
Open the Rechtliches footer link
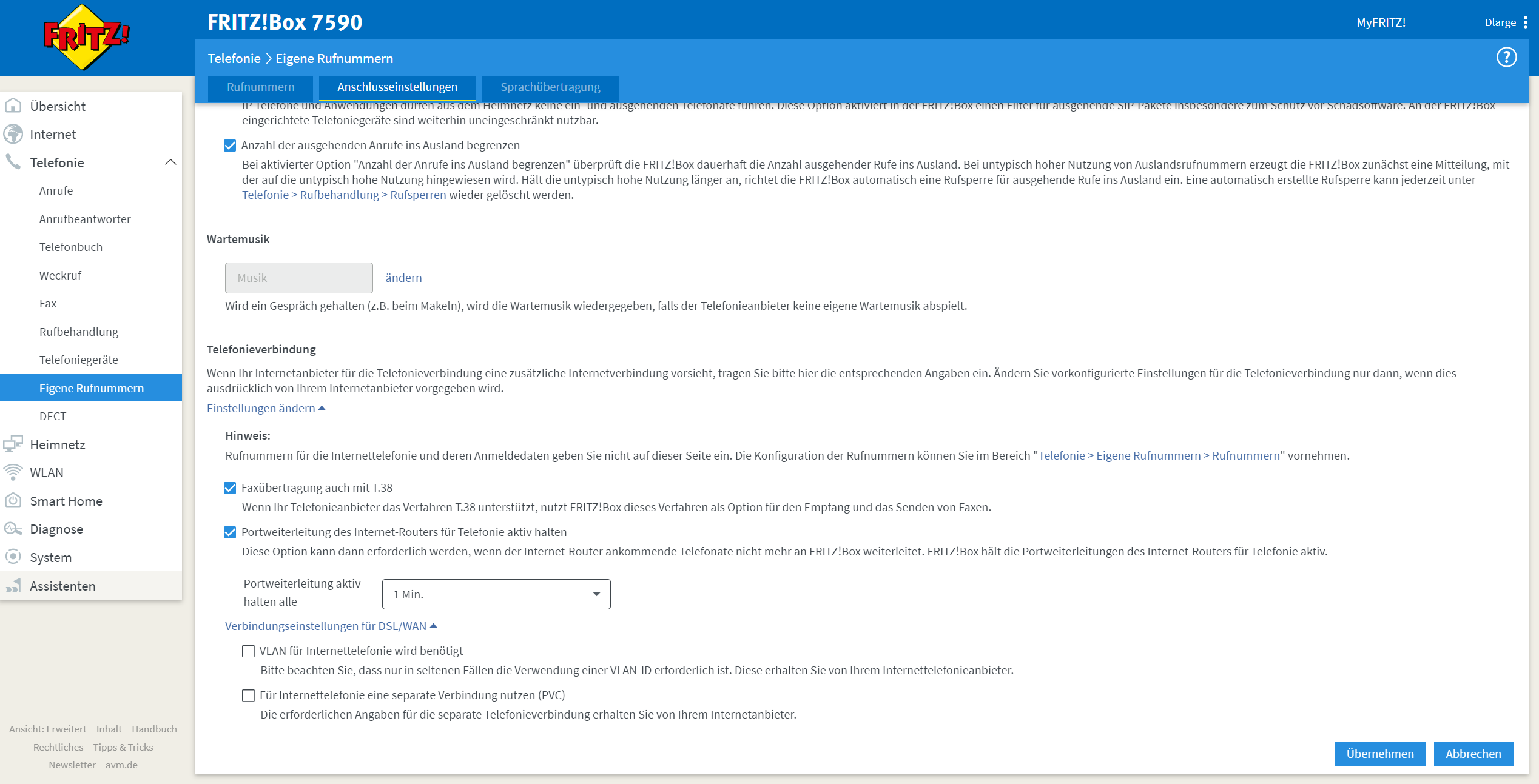(58, 747)
